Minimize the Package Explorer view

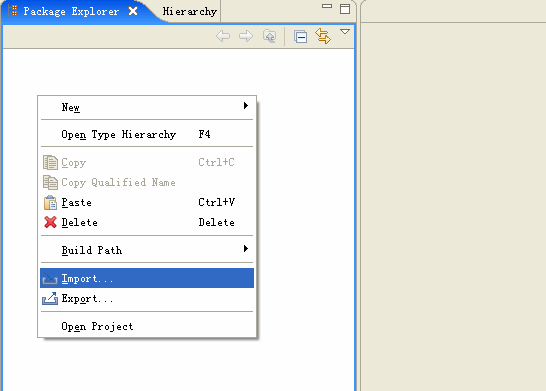pos(327,6)
